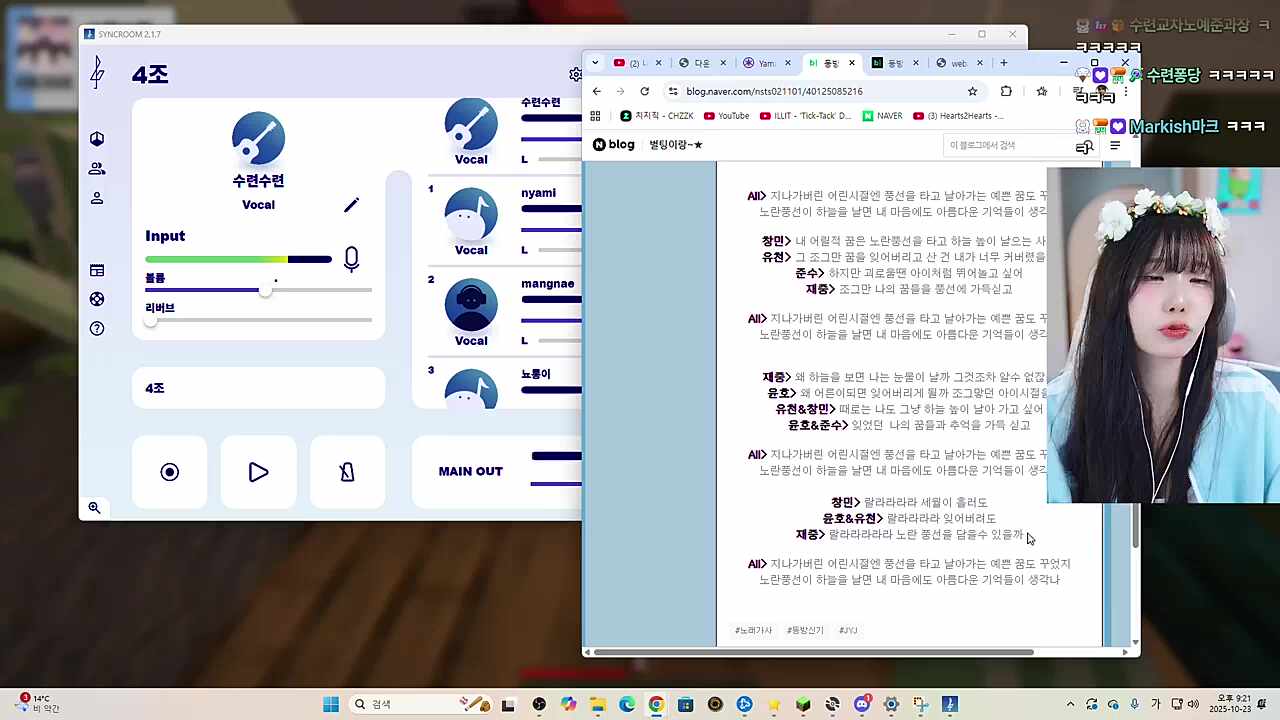Expand the tab search chevron in Chrome
Screen dimensions: 1280x720
tap(595, 62)
